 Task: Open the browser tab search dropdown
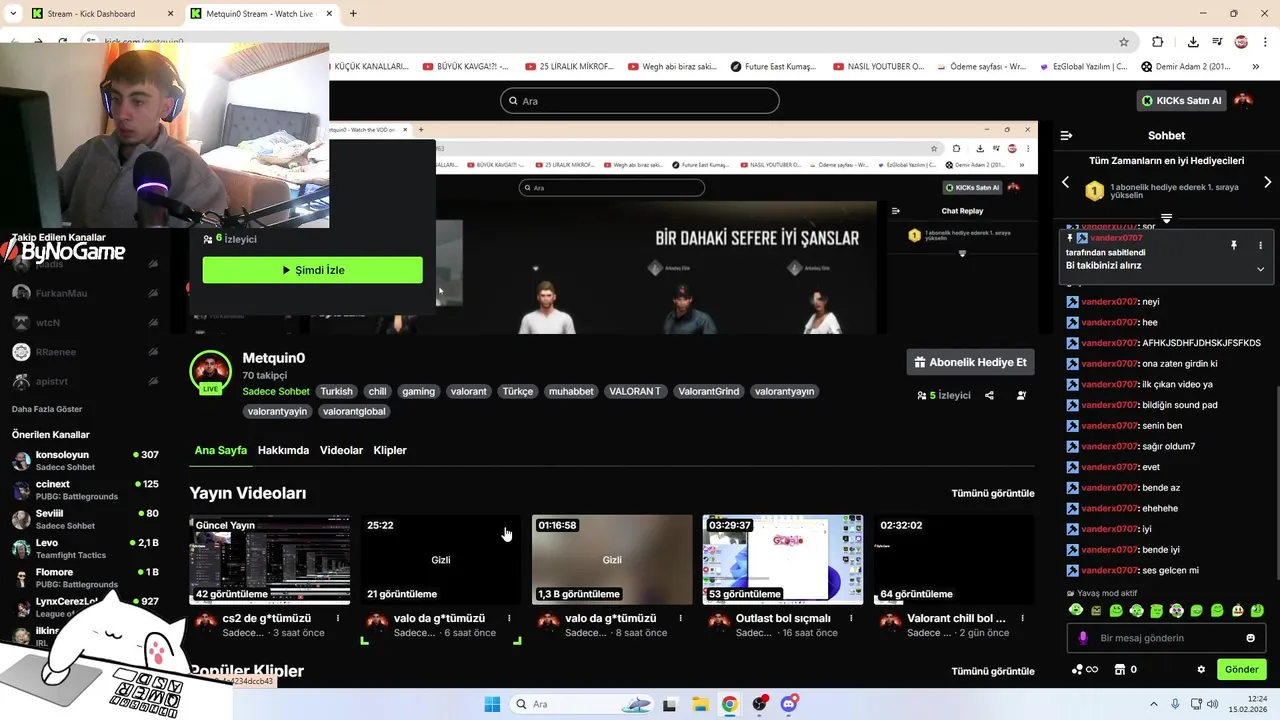12,14
